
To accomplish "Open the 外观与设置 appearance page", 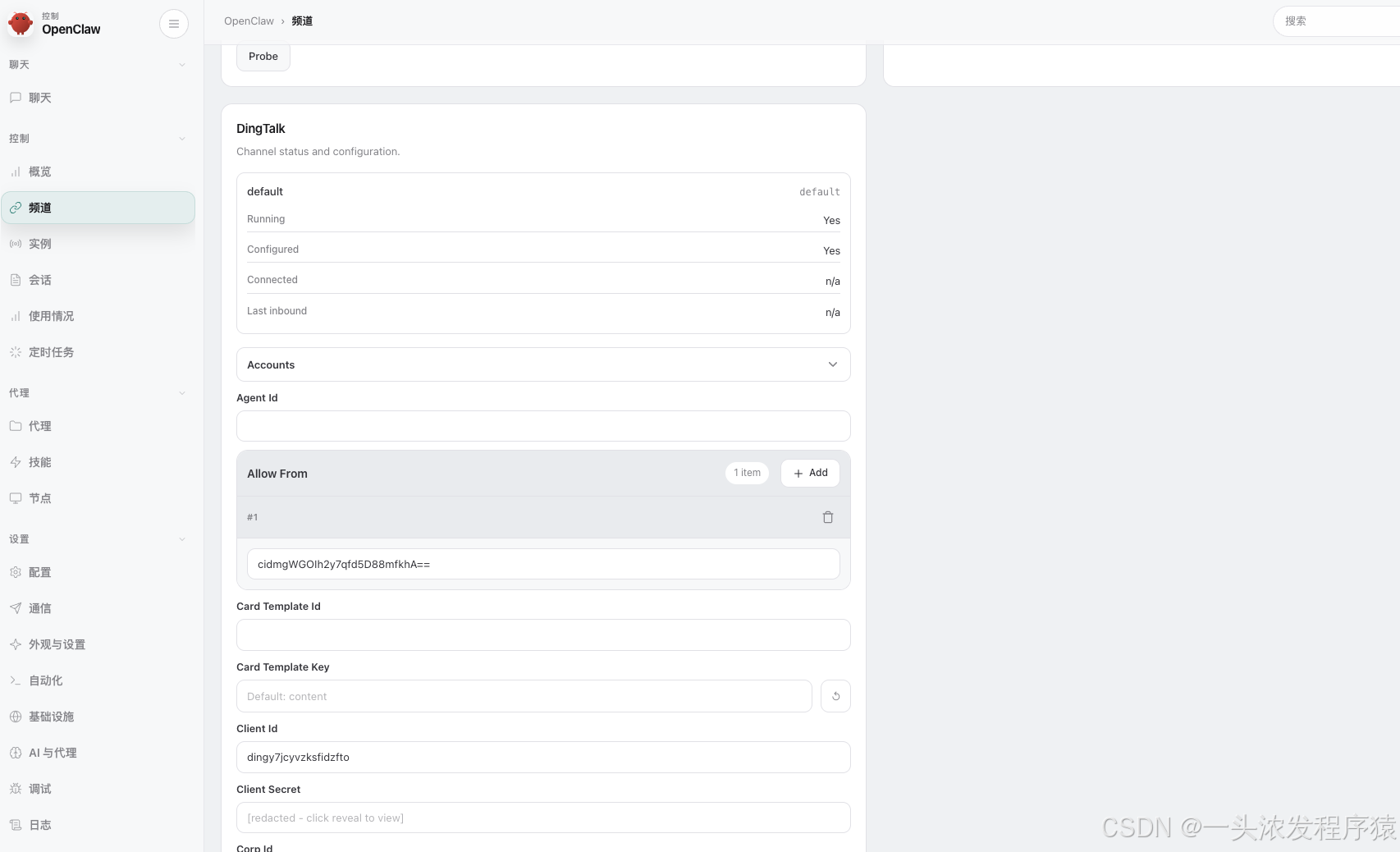I will point(98,644).
